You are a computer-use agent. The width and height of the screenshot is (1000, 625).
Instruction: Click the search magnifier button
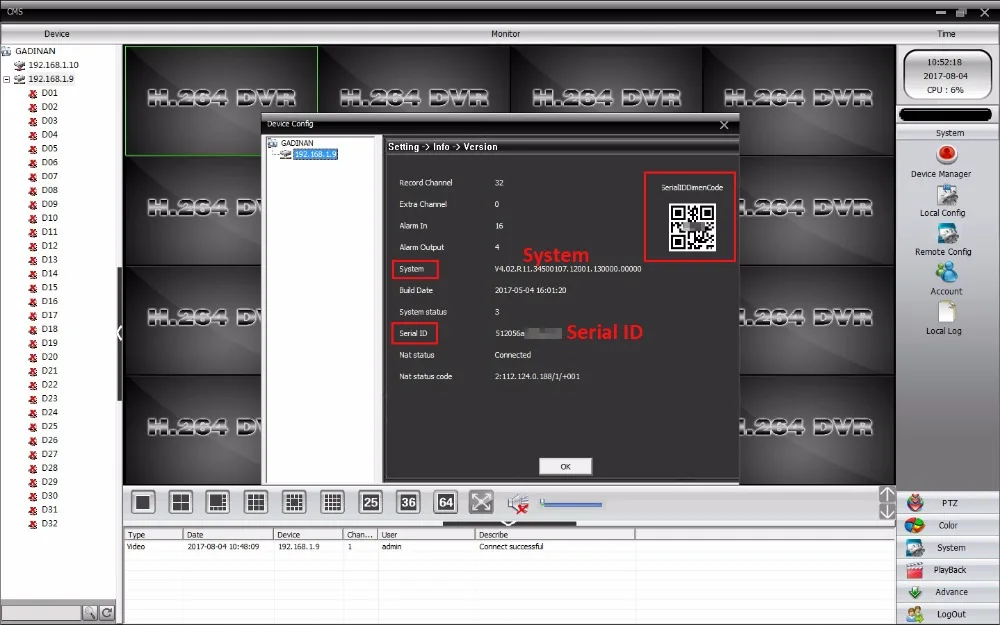90,613
